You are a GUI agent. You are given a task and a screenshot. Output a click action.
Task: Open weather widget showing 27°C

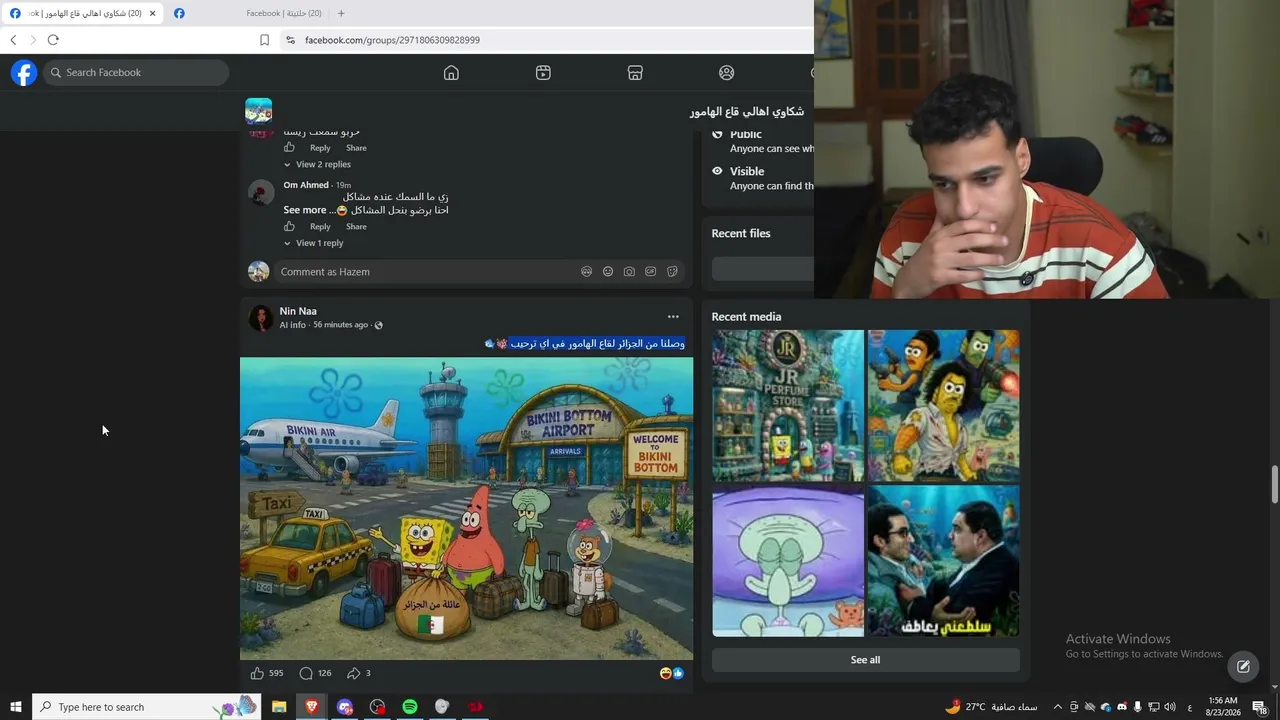tap(991, 707)
